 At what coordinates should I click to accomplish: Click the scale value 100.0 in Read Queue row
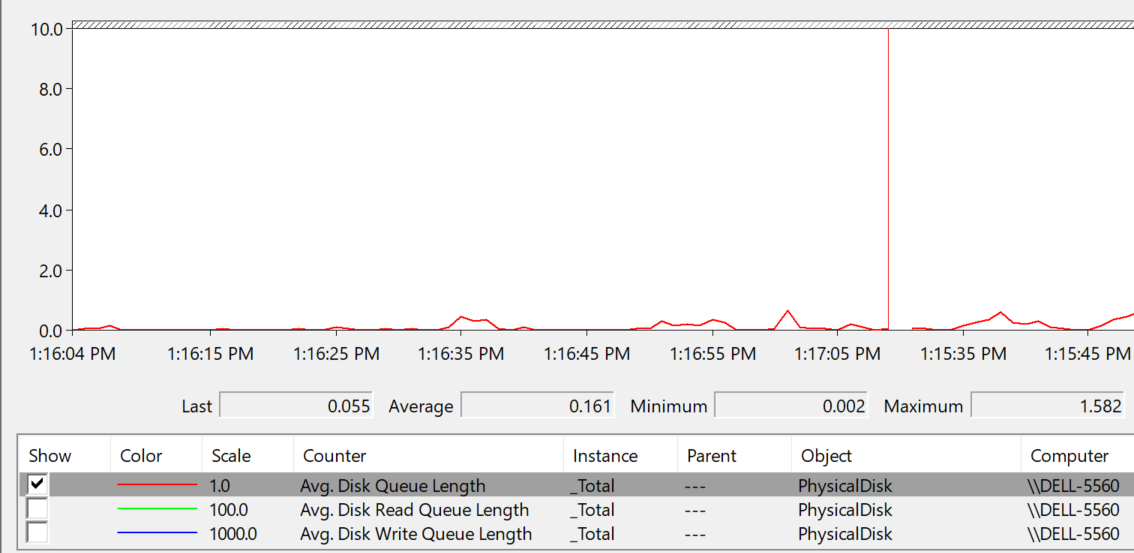click(x=229, y=510)
